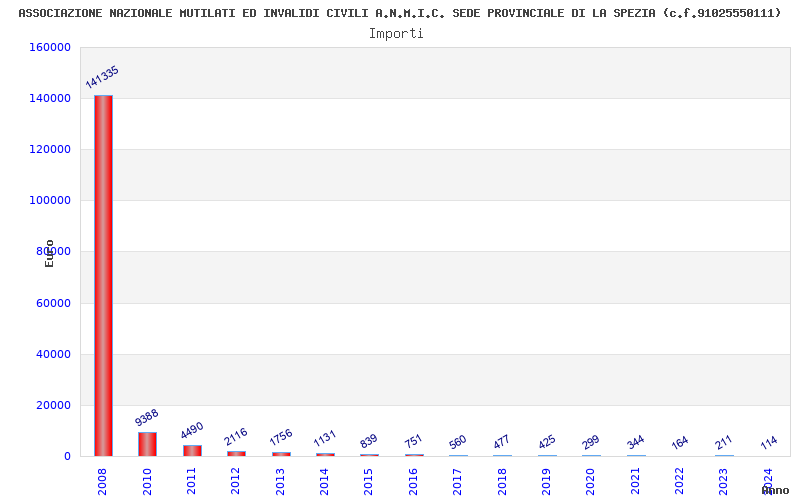Image resolution: width=800 pixels, height=500 pixels.
Task: Click the y-axis label 20000
Action: click(53, 405)
